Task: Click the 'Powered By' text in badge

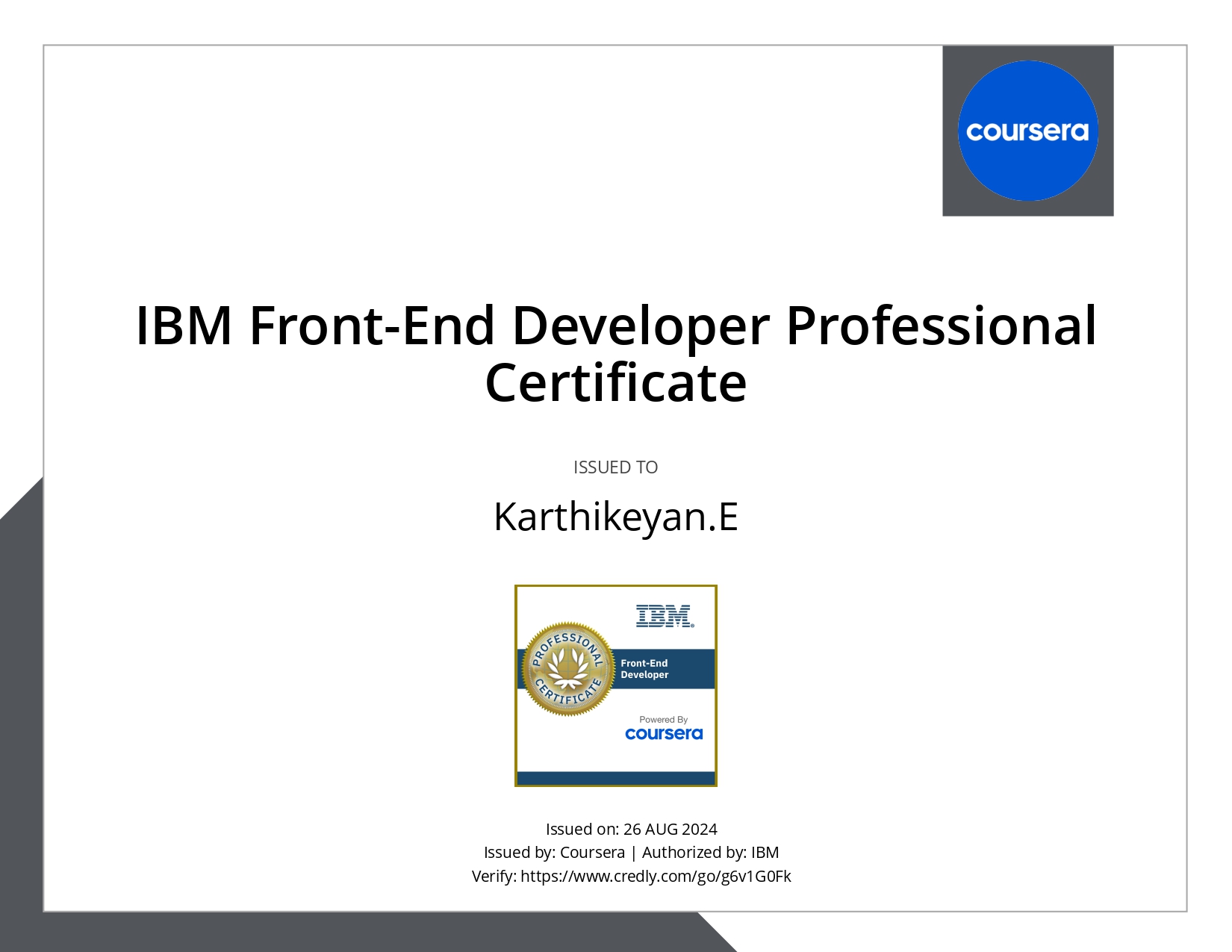Action: [663, 720]
